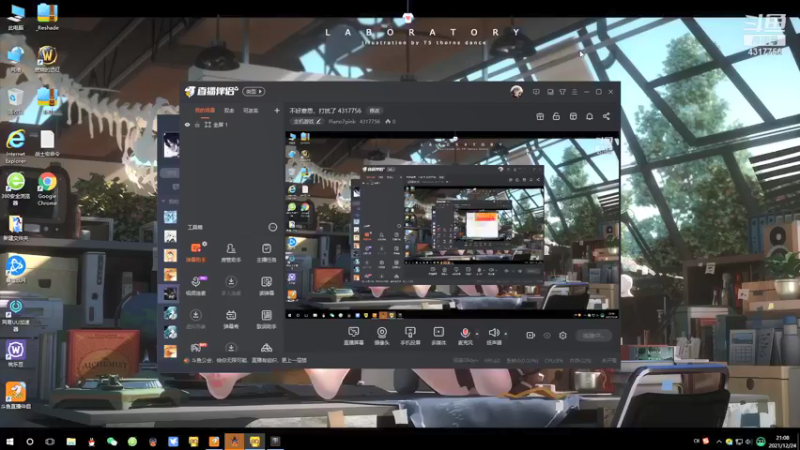Open File Explorer from taskbar
800x450 pixels.
coord(71,441)
